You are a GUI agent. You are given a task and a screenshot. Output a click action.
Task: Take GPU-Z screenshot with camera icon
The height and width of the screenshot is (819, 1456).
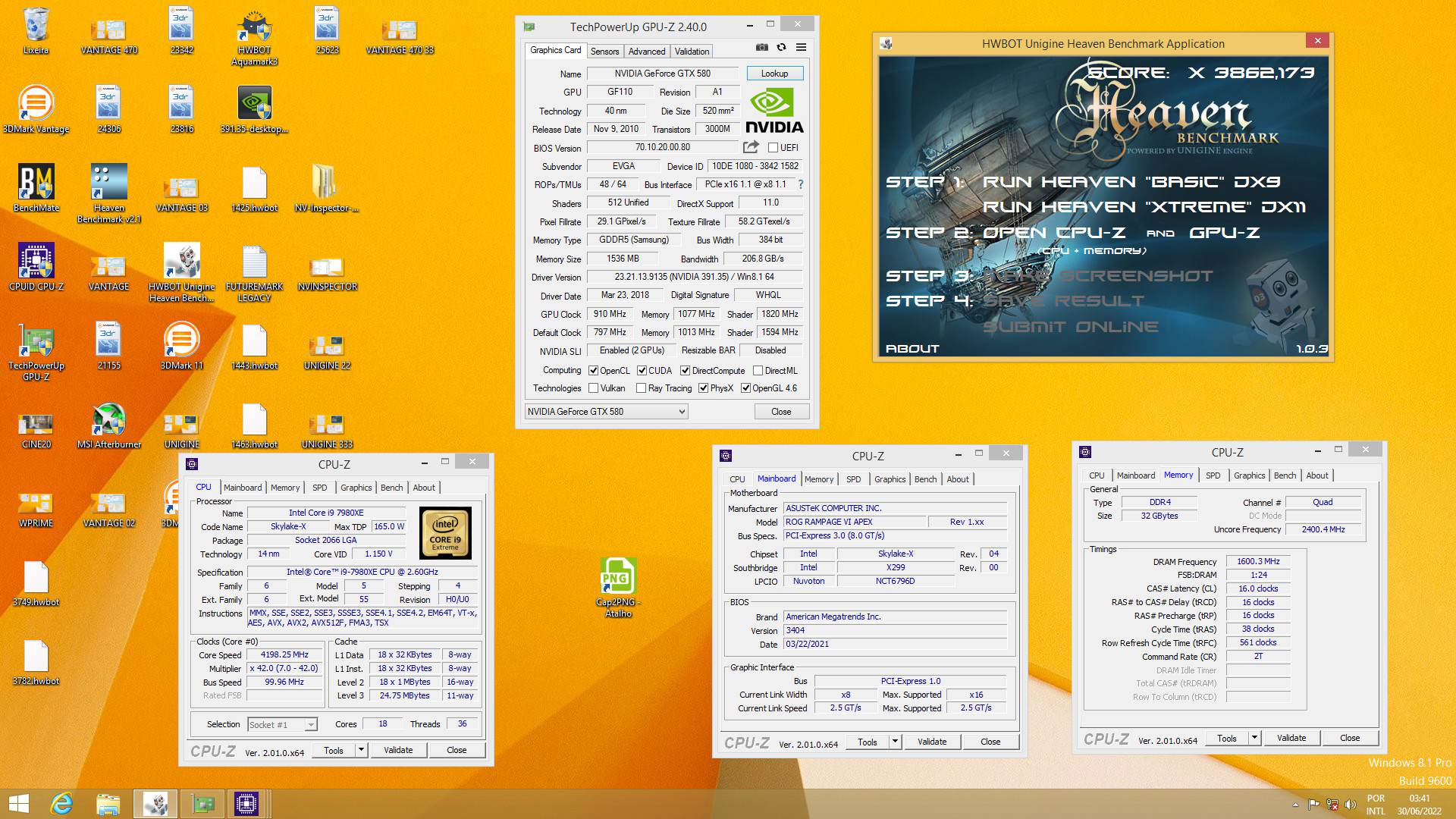[x=761, y=47]
